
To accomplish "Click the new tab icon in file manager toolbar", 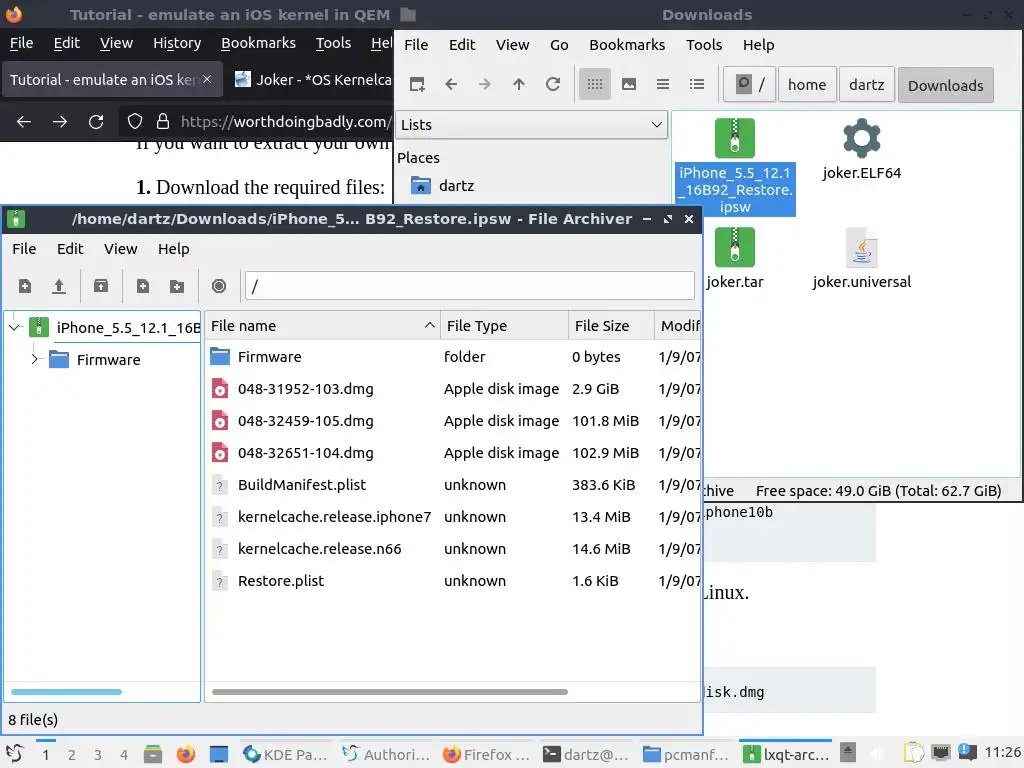I will (x=417, y=84).
